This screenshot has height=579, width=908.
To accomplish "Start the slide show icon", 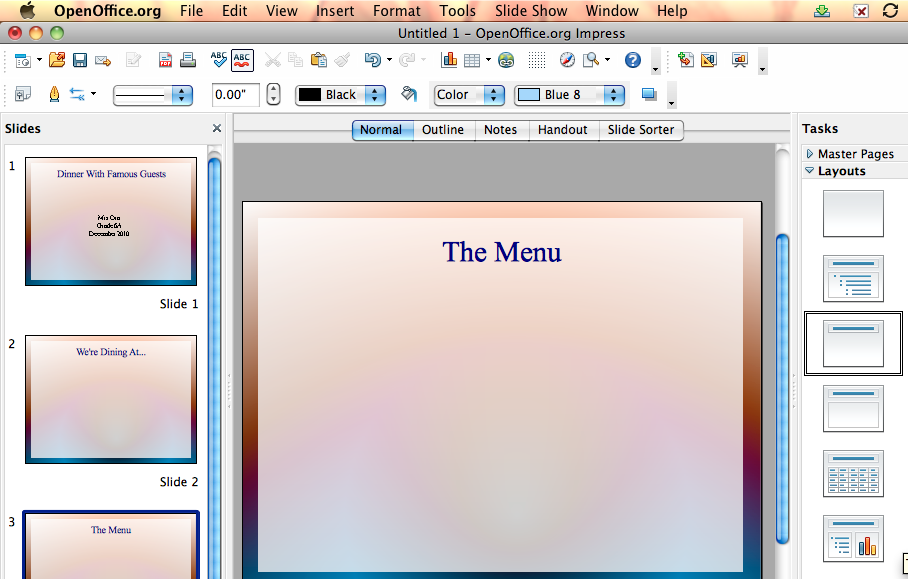I will coord(739,60).
